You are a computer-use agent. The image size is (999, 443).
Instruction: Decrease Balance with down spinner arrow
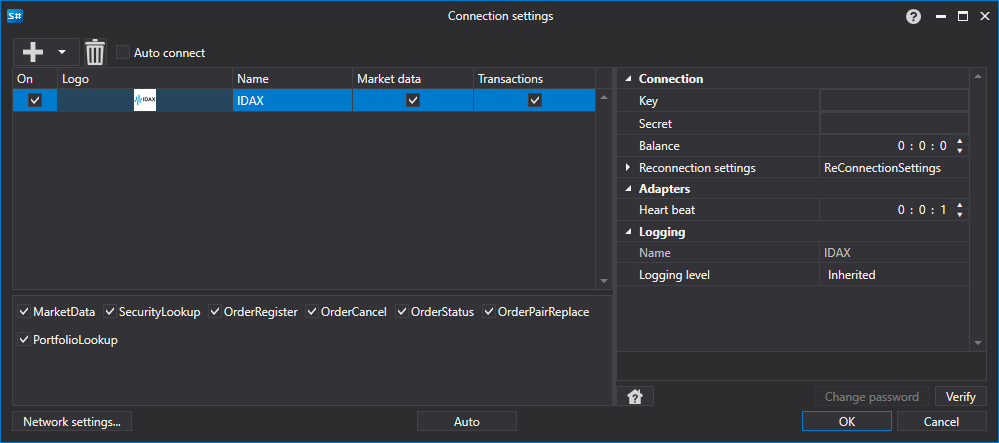point(959,151)
